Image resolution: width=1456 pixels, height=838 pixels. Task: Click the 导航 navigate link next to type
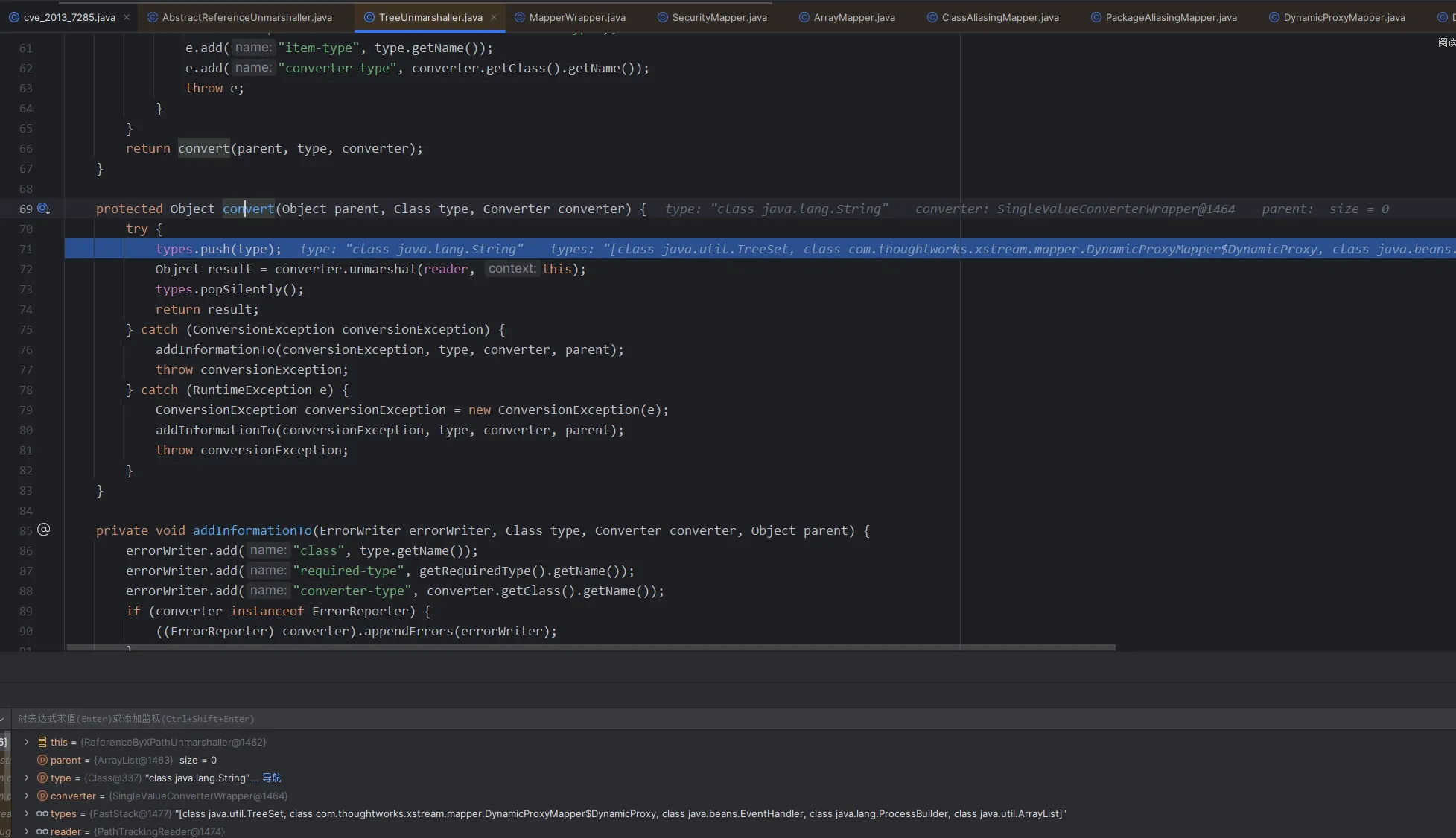[272, 778]
